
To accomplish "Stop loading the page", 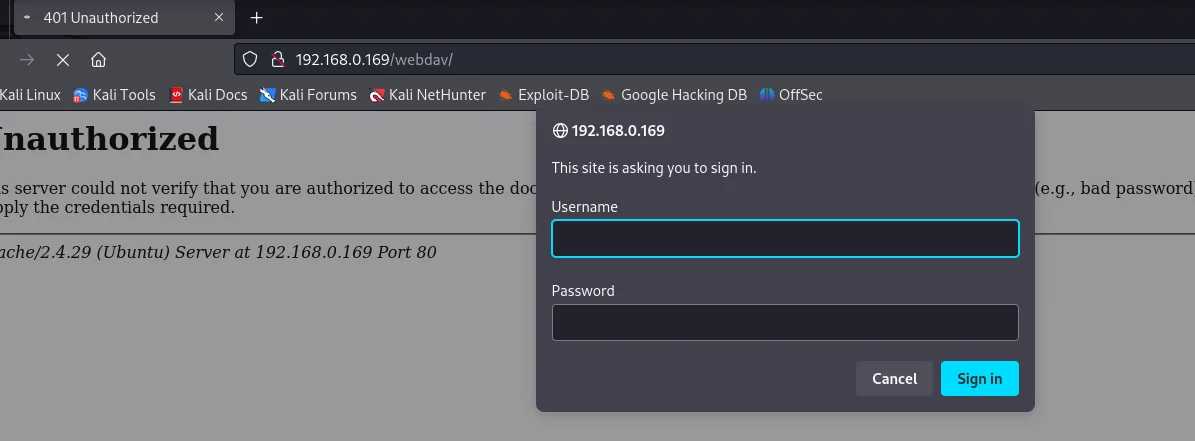I will coord(62,60).
